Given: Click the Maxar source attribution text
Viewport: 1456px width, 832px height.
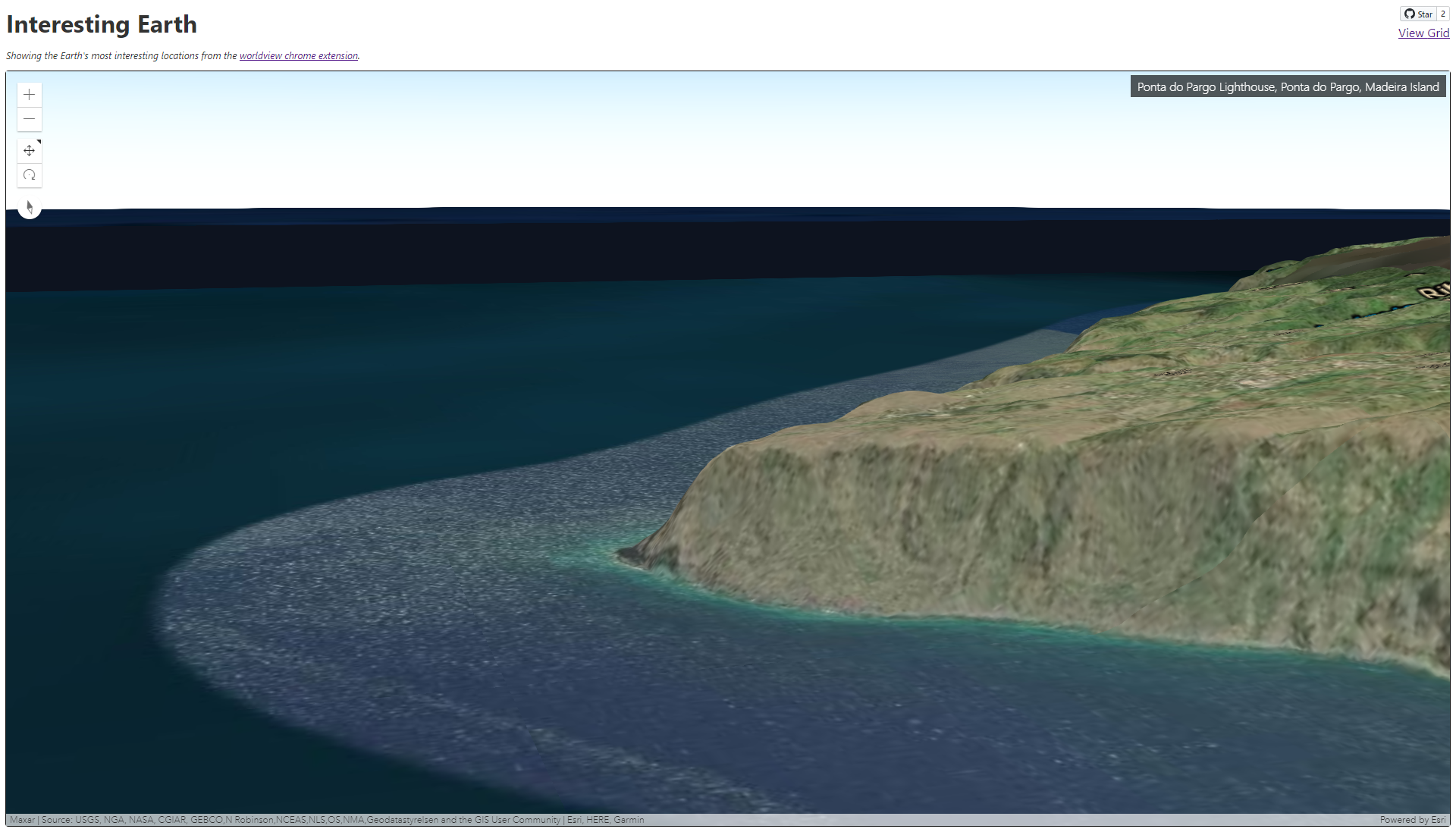Looking at the screenshot, I should tap(20, 819).
